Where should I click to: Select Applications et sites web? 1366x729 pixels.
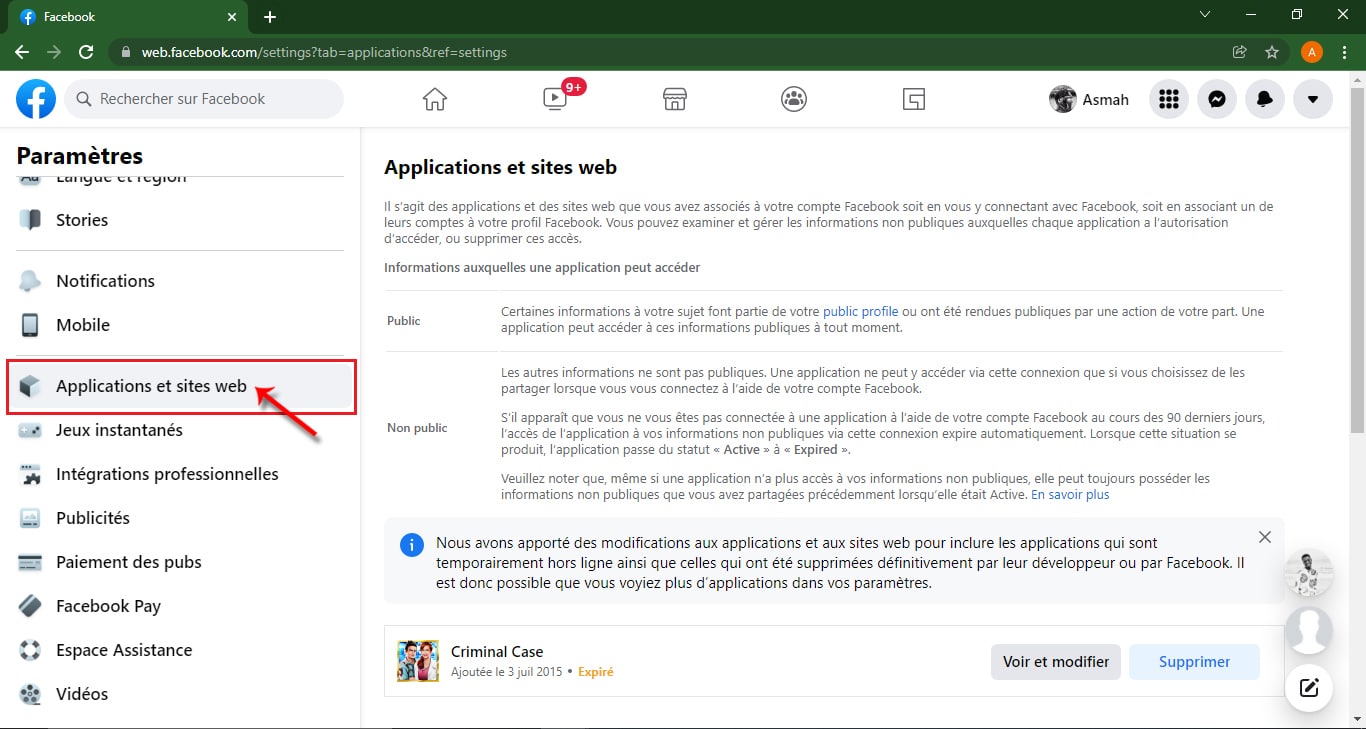tap(180, 386)
